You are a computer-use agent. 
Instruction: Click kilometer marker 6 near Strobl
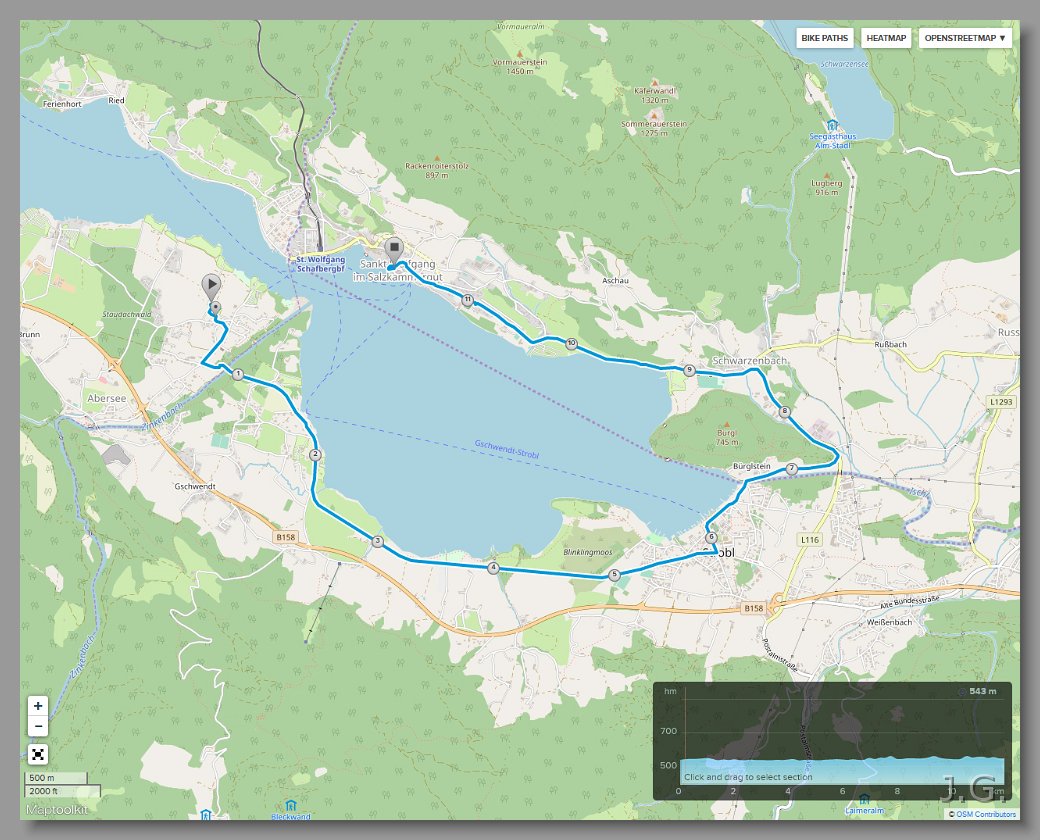point(711,537)
